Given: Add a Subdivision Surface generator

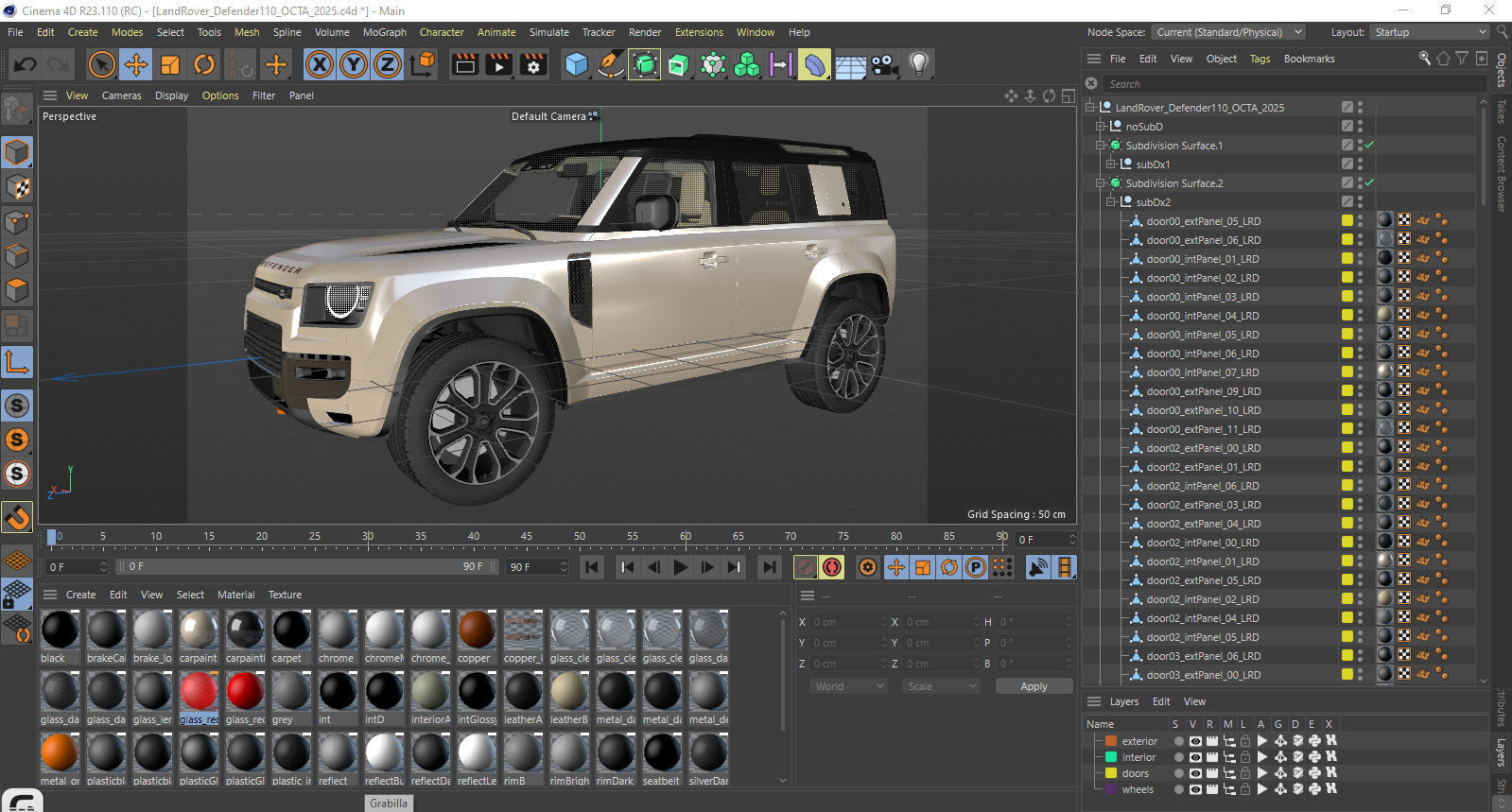Looking at the screenshot, I should pos(644,64).
